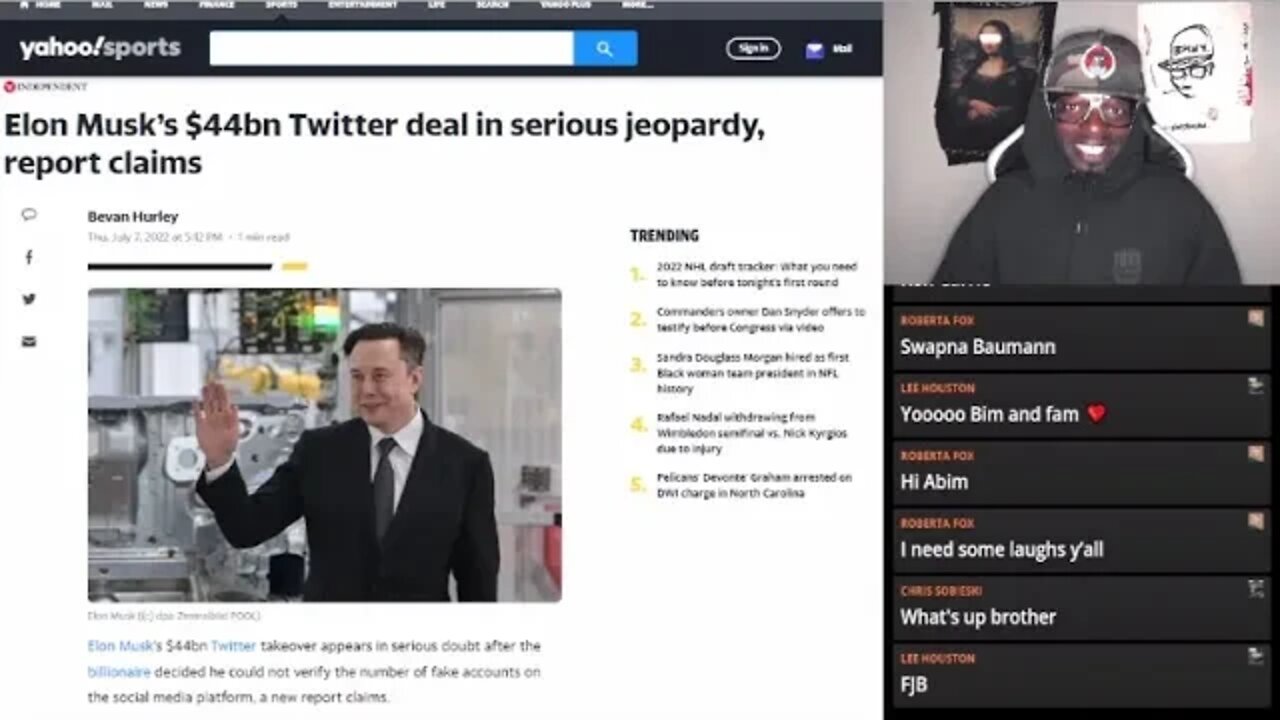This screenshot has height=720, width=1280.
Task: Open Search in the top navigation bar
Action: pyautogui.click(x=492, y=5)
